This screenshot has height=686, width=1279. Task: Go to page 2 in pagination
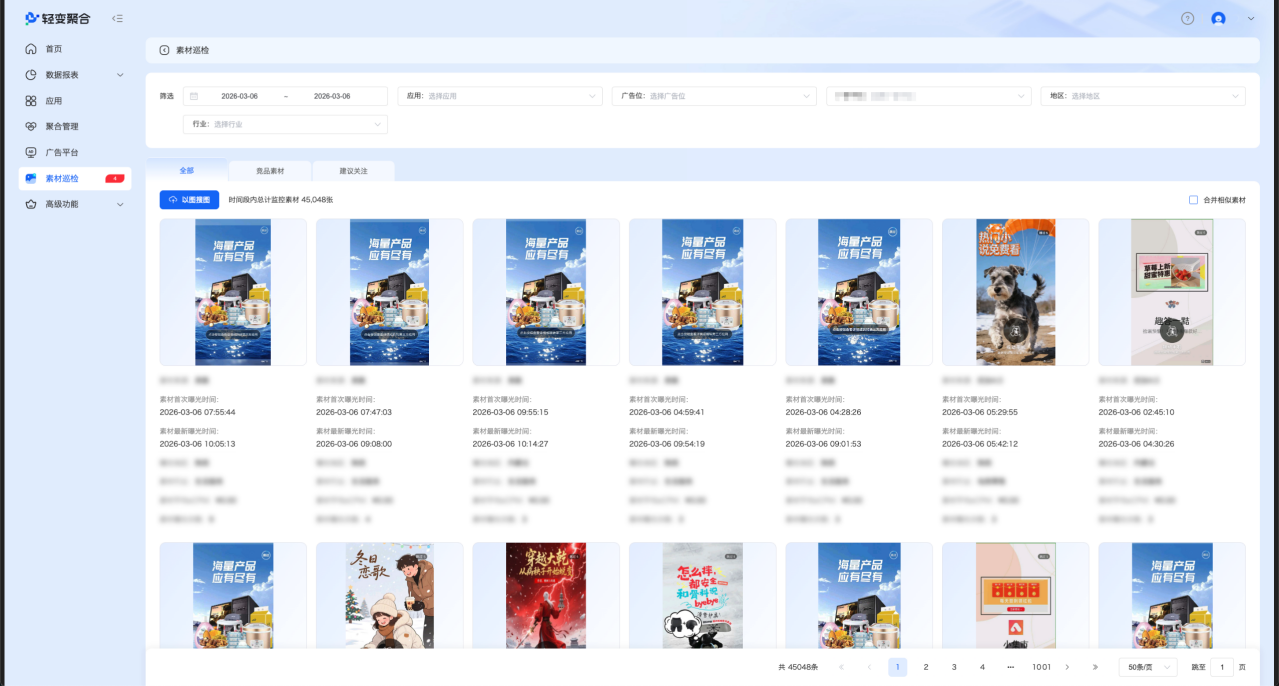coord(926,667)
